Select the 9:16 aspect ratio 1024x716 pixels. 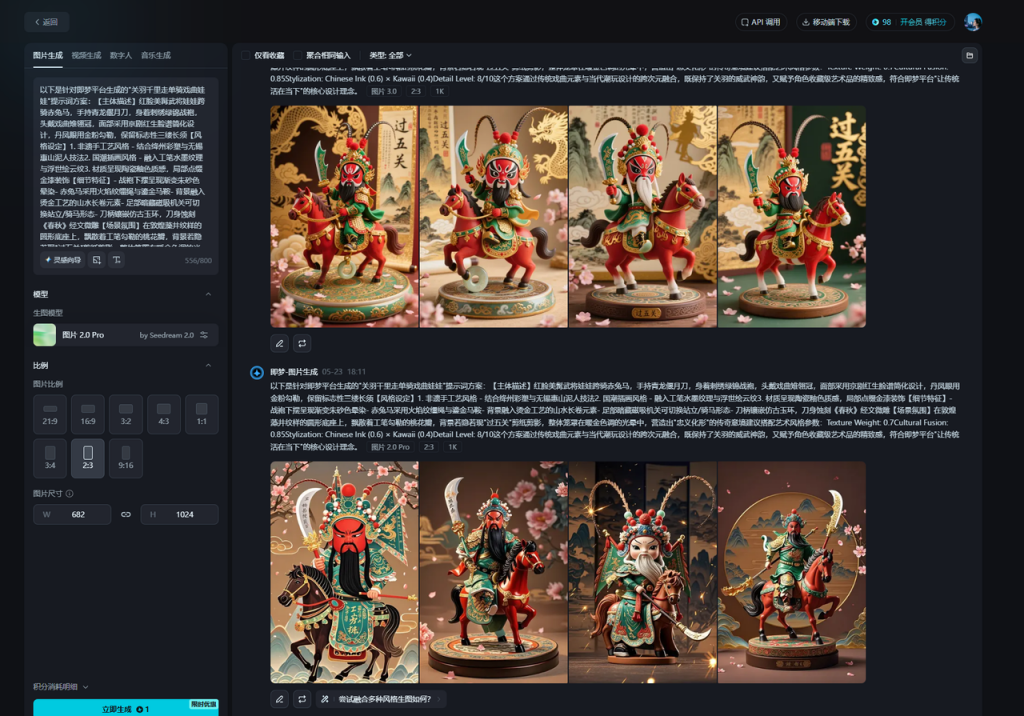125,458
